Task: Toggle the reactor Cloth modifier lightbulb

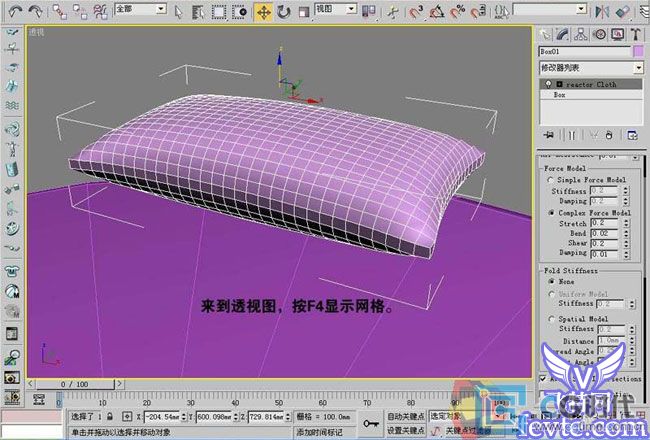Action: click(x=548, y=84)
